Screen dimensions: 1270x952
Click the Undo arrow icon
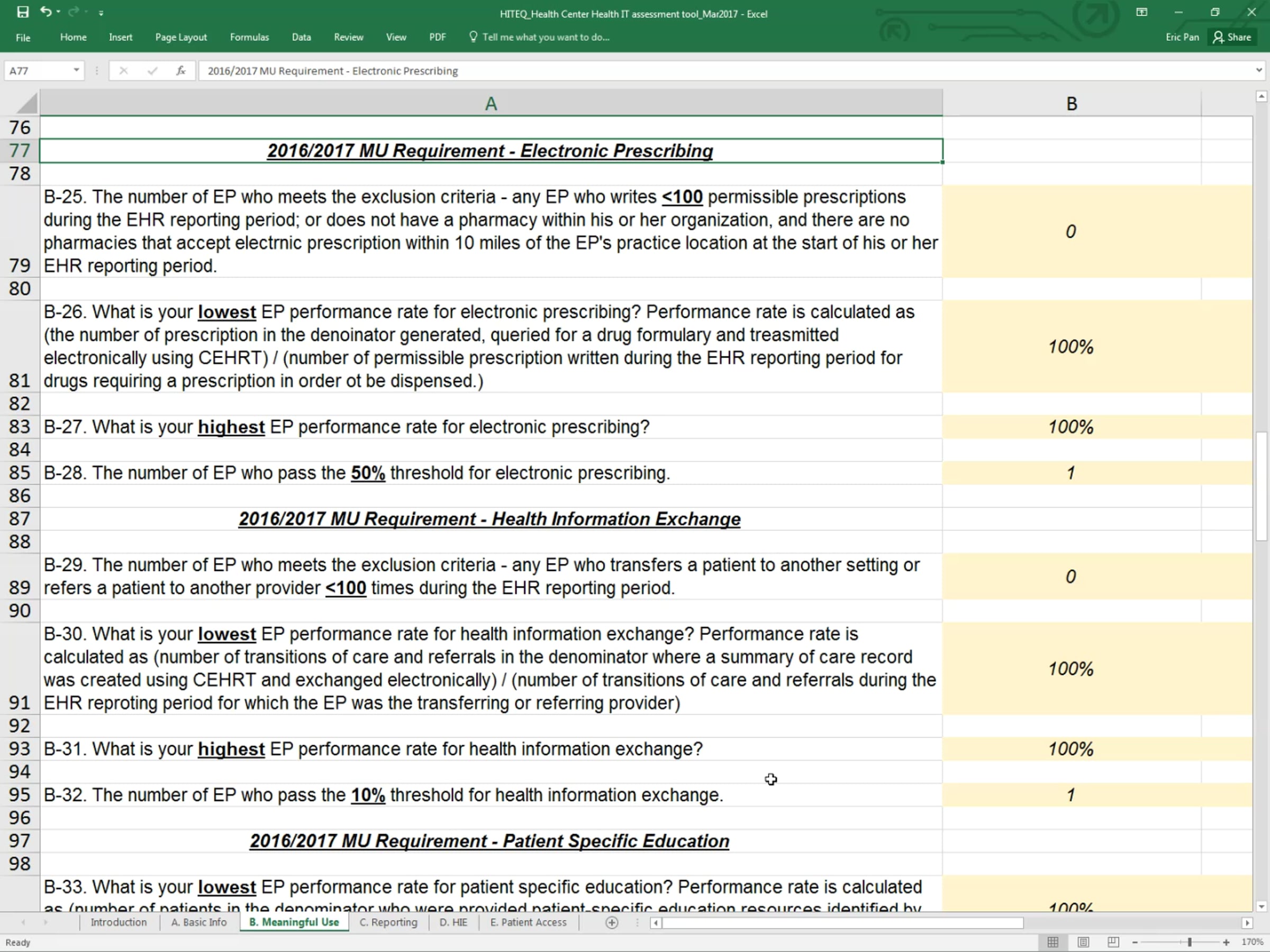coord(46,12)
